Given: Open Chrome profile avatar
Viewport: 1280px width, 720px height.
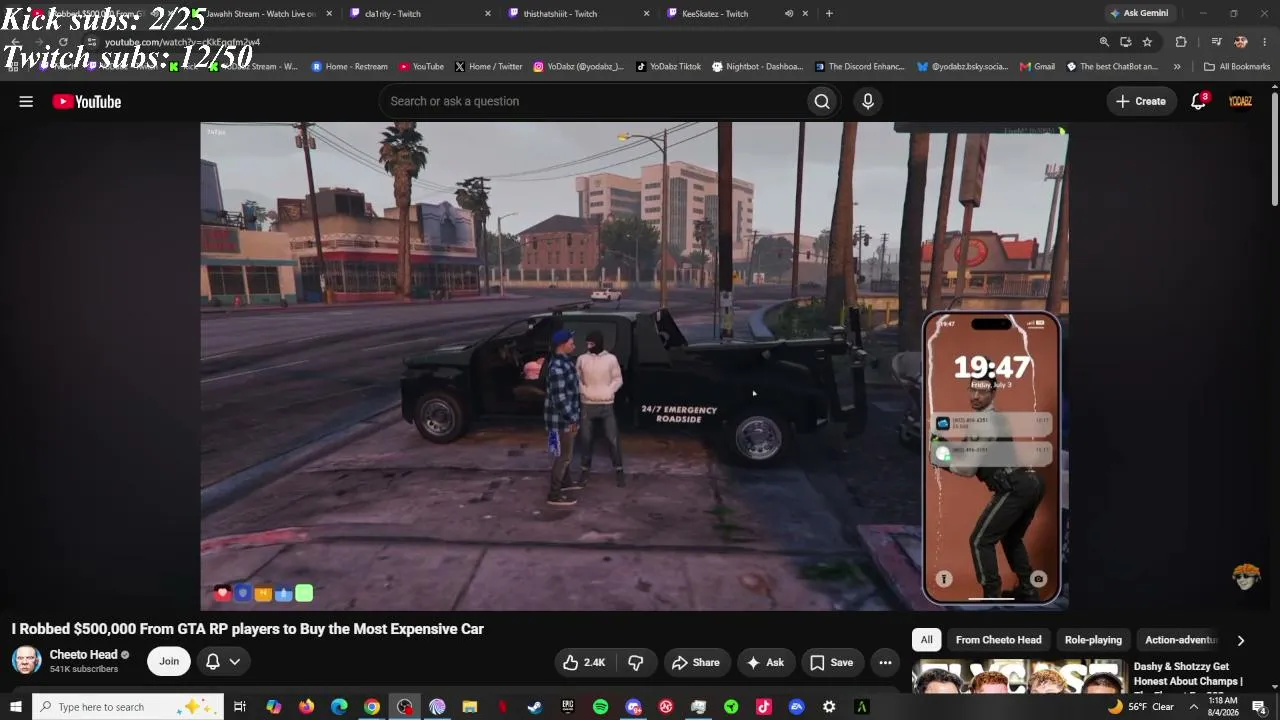Looking at the screenshot, I should (1241, 42).
